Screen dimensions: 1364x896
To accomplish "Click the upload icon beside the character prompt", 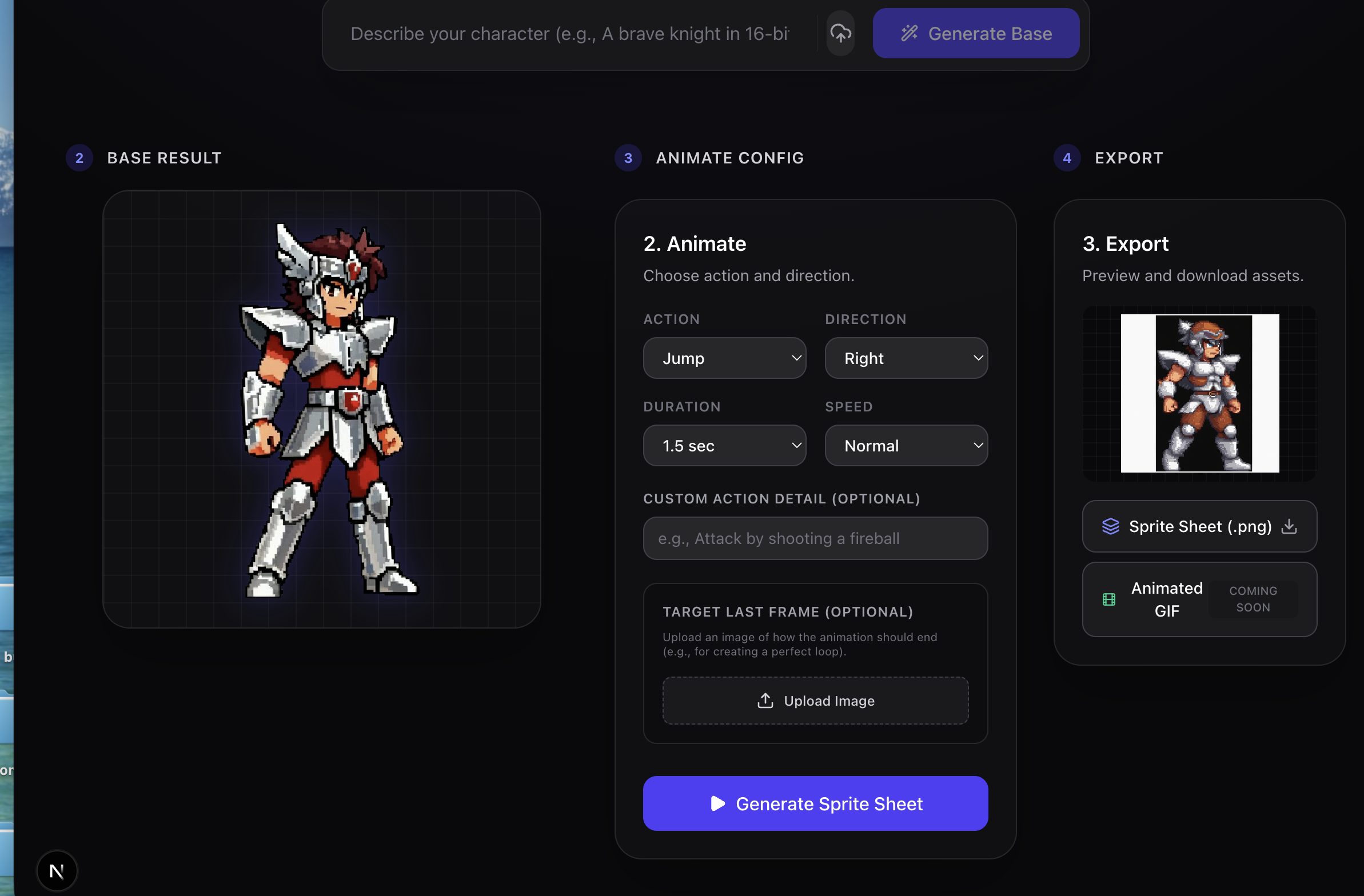I will [839, 33].
